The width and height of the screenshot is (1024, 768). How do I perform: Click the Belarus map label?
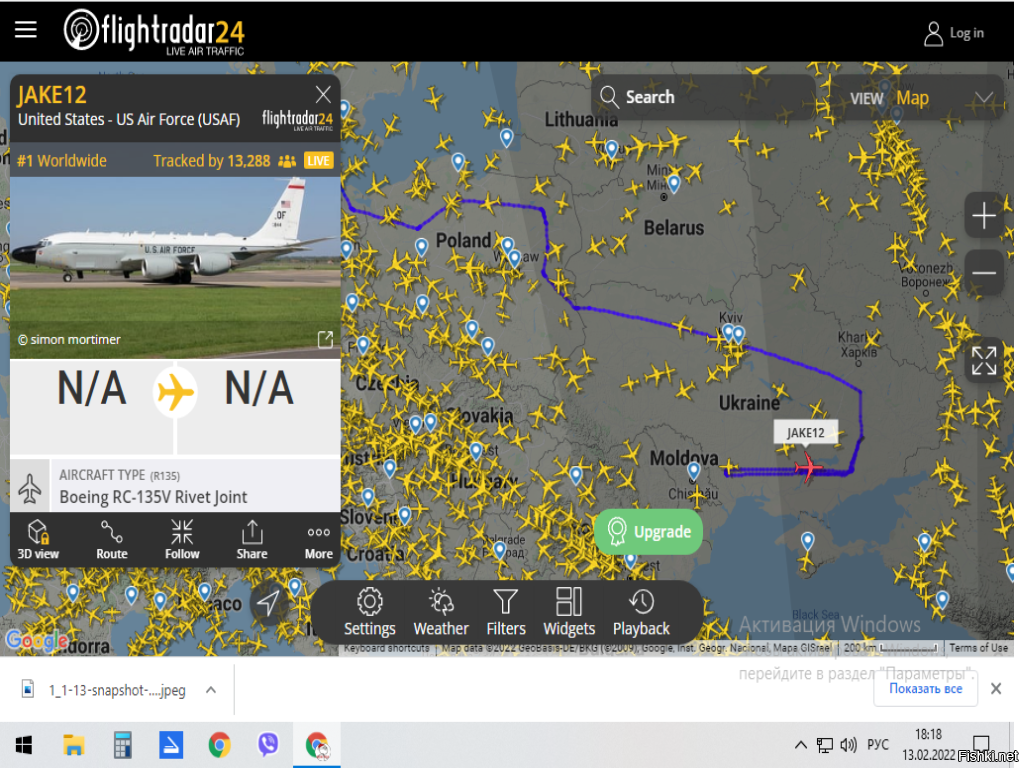pos(673,228)
